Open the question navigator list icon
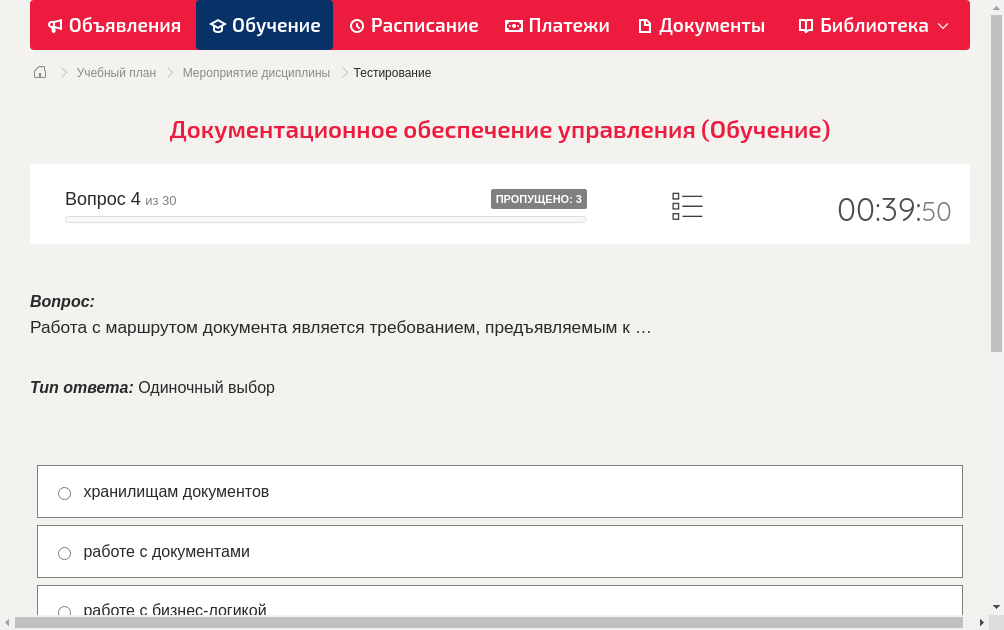 [687, 206]
